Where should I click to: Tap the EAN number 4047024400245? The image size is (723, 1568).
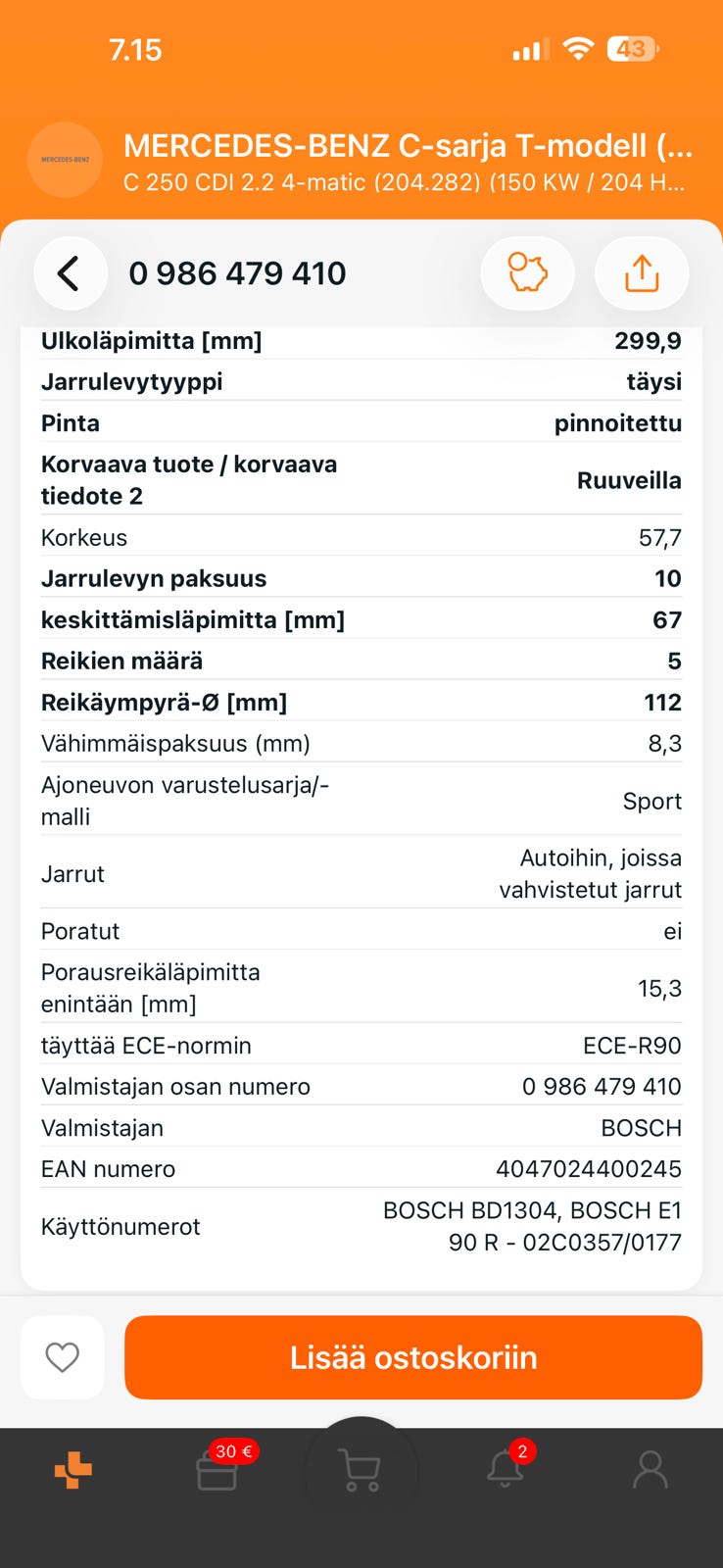tap(588, 1169)
